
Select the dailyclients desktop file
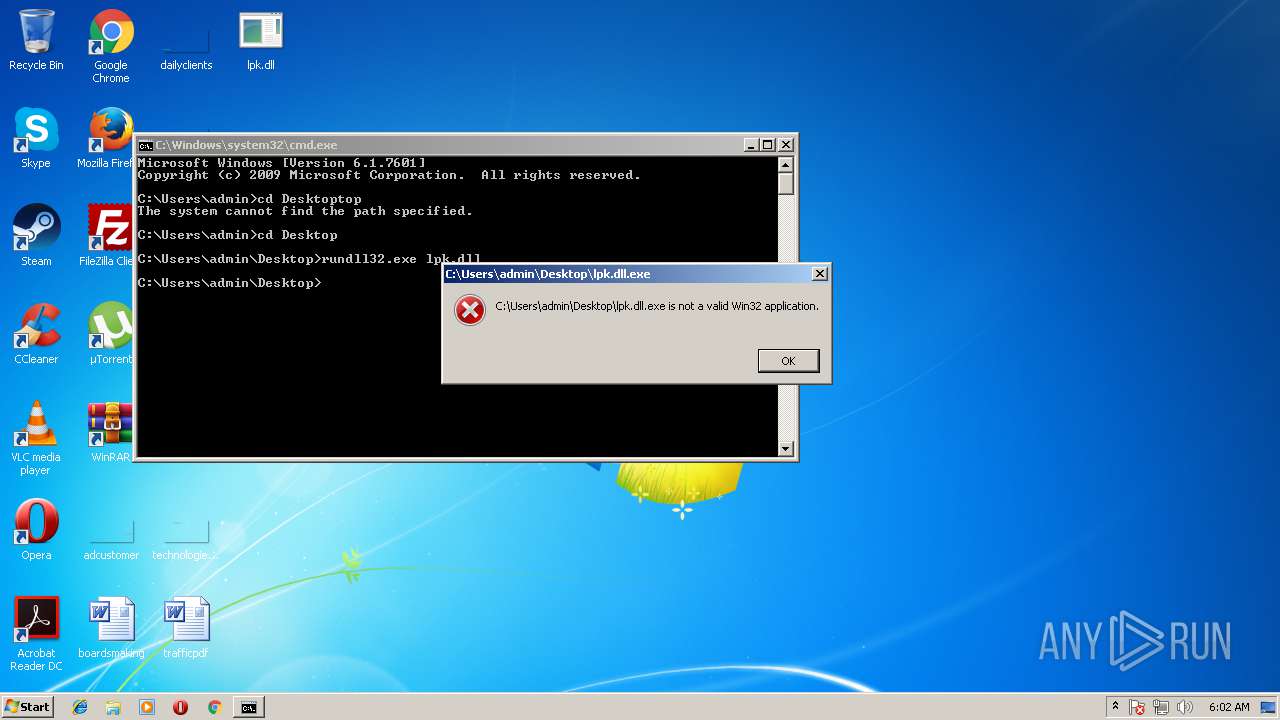(x=186, y=41)
